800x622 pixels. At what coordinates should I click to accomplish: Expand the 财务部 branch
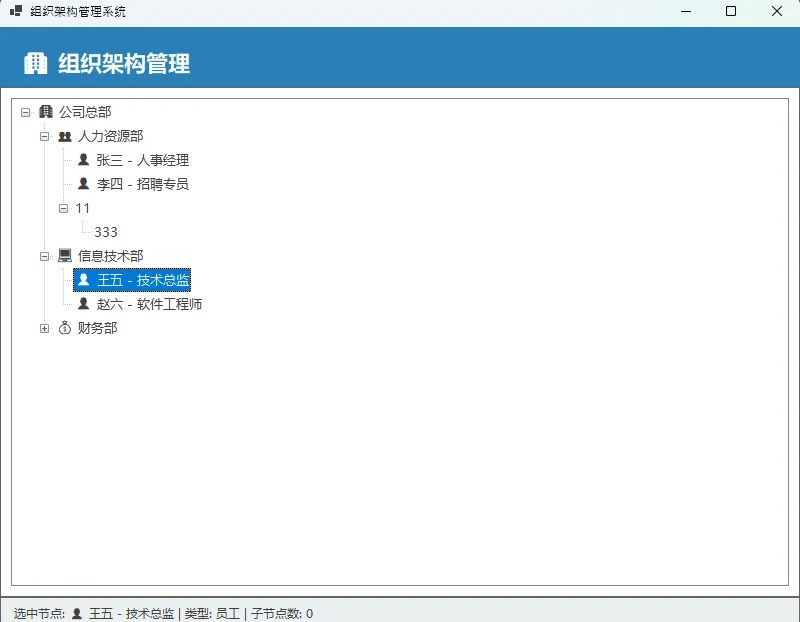pyautogui.click(x=45, y=328)
